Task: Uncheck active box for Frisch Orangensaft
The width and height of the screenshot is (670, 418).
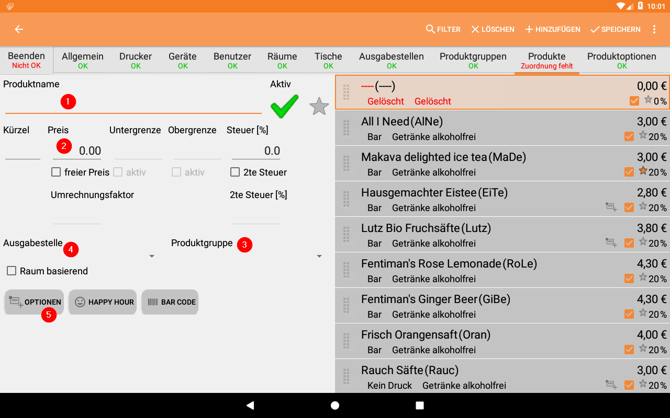Action: click(629, 350)
